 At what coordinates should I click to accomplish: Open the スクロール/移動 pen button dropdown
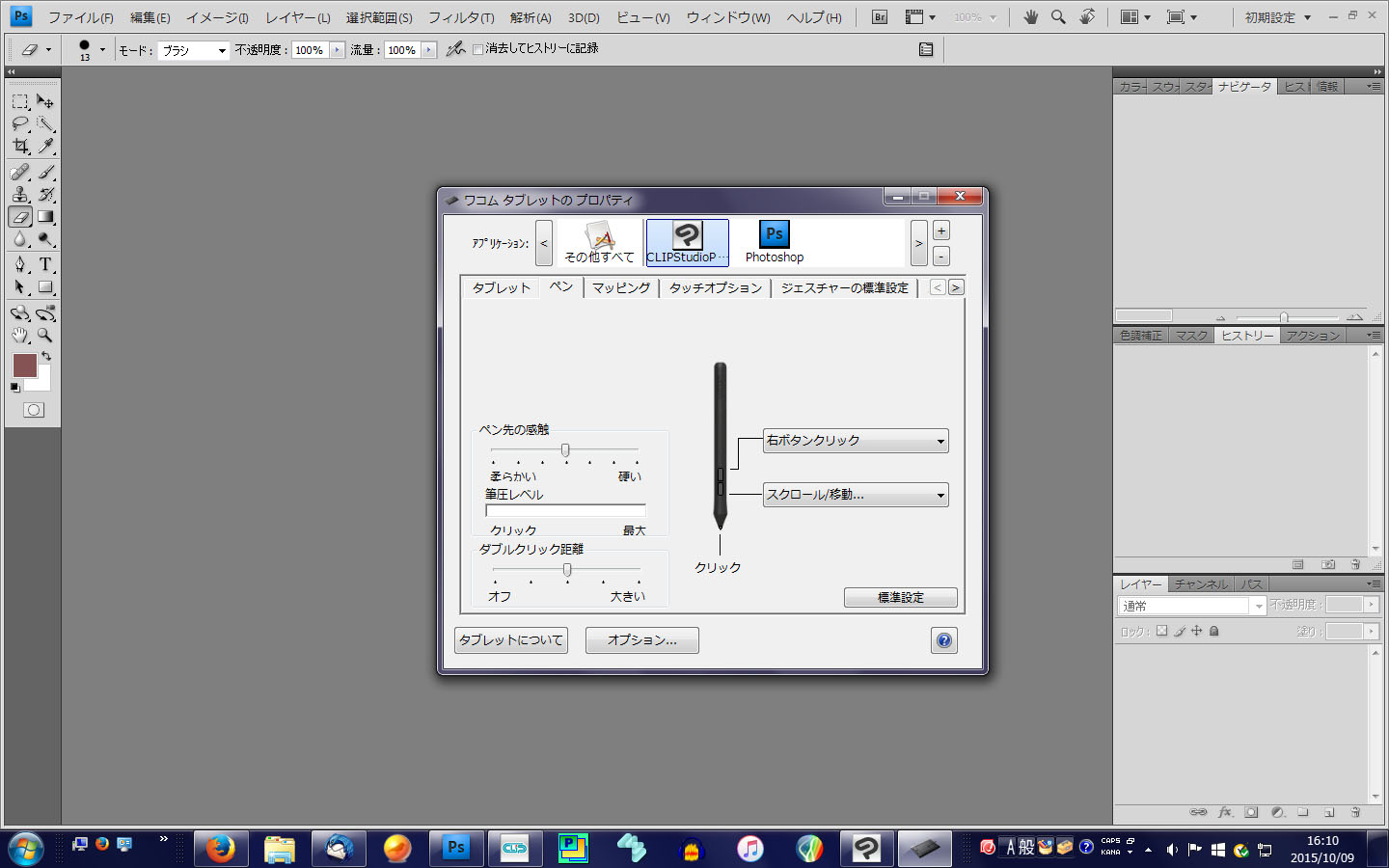tap(856, 495)
